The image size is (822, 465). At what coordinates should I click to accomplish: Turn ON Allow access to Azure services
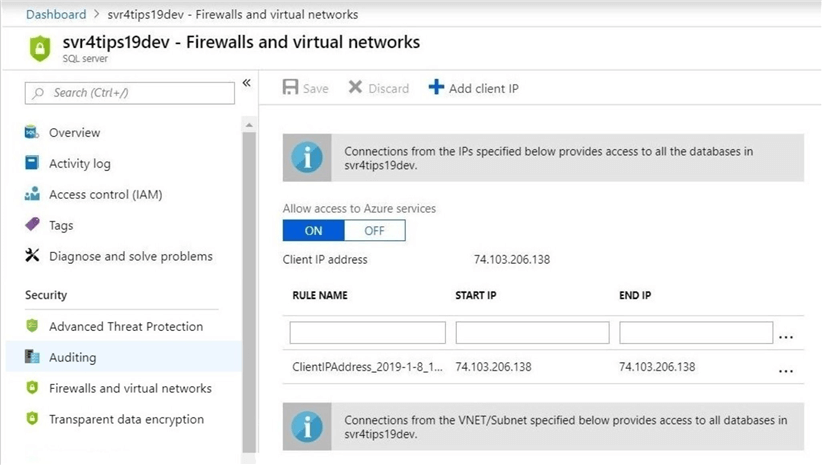[x=314, y=231]
